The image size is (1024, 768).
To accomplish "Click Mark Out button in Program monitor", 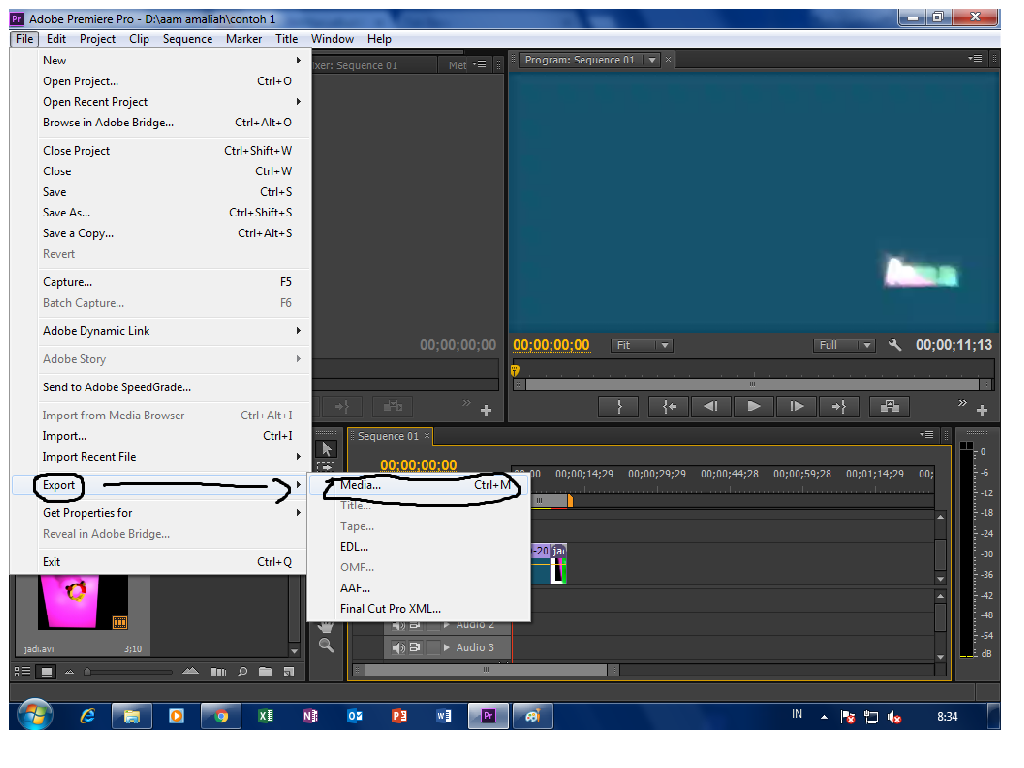I will coord(619,407).
